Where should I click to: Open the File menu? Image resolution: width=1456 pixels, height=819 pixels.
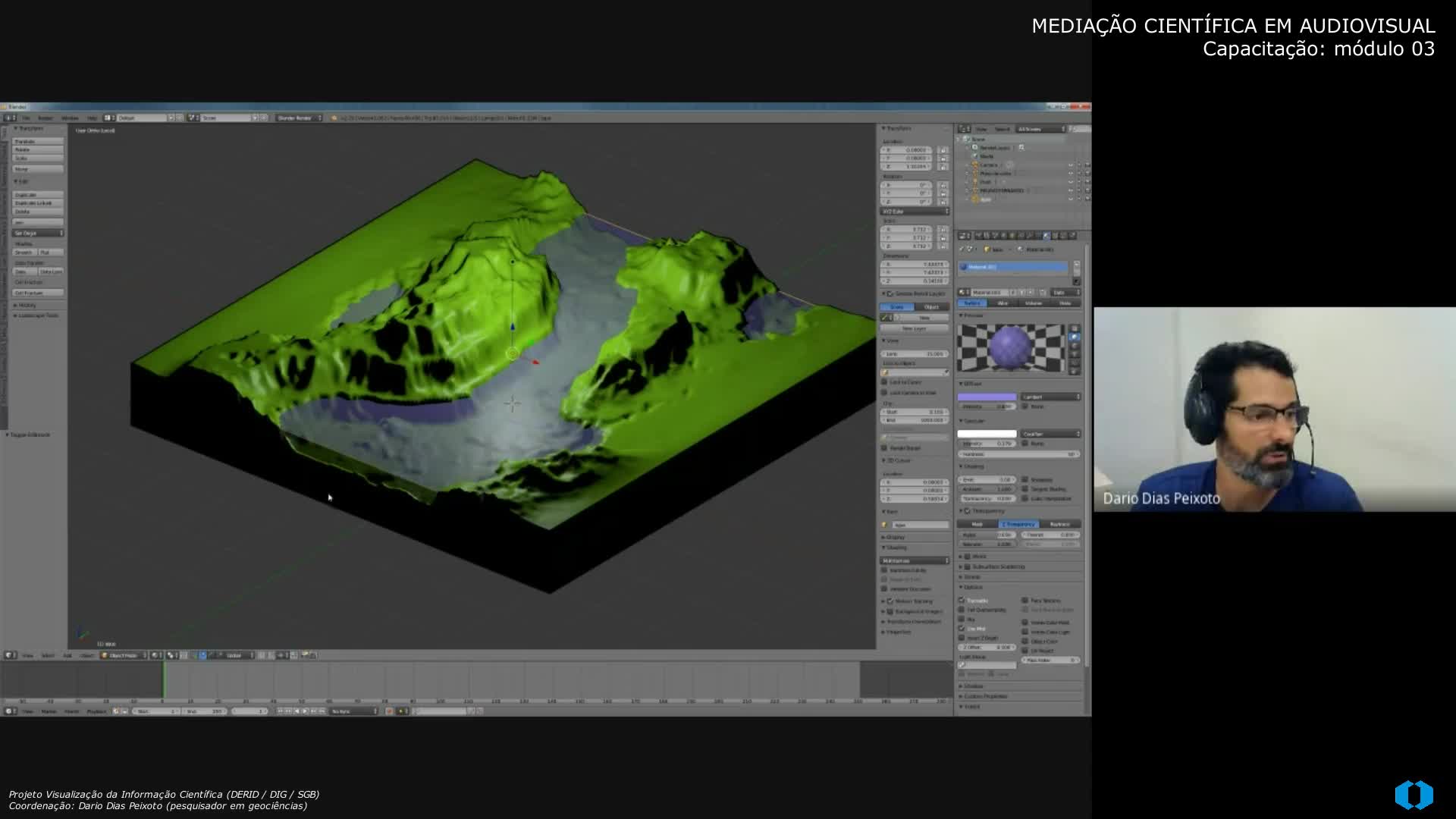click(26, 118)
